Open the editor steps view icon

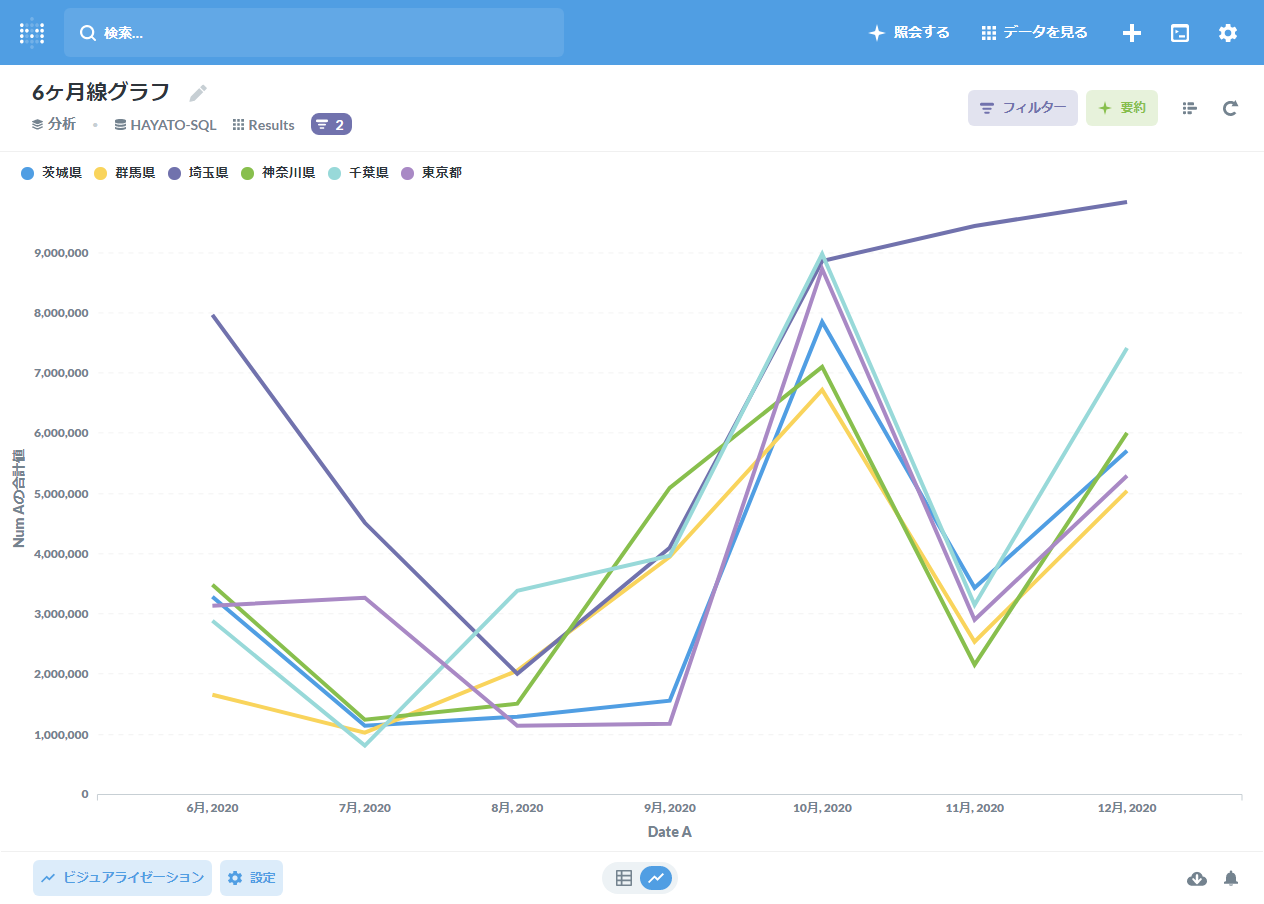[1189, 108]
